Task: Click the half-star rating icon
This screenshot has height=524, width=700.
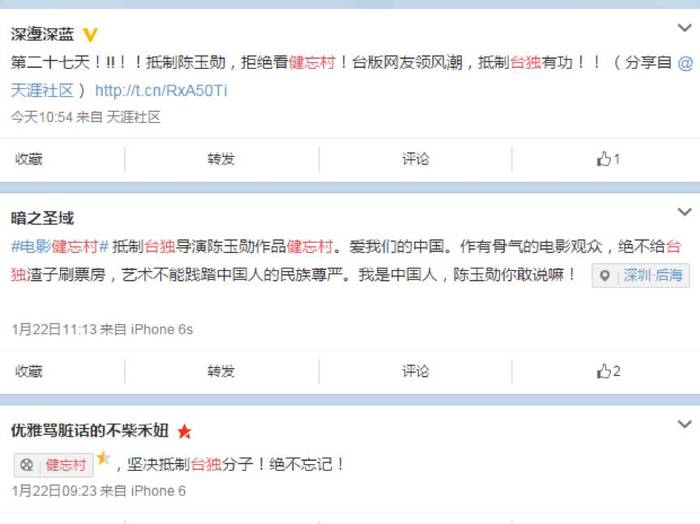Action: 103,457
